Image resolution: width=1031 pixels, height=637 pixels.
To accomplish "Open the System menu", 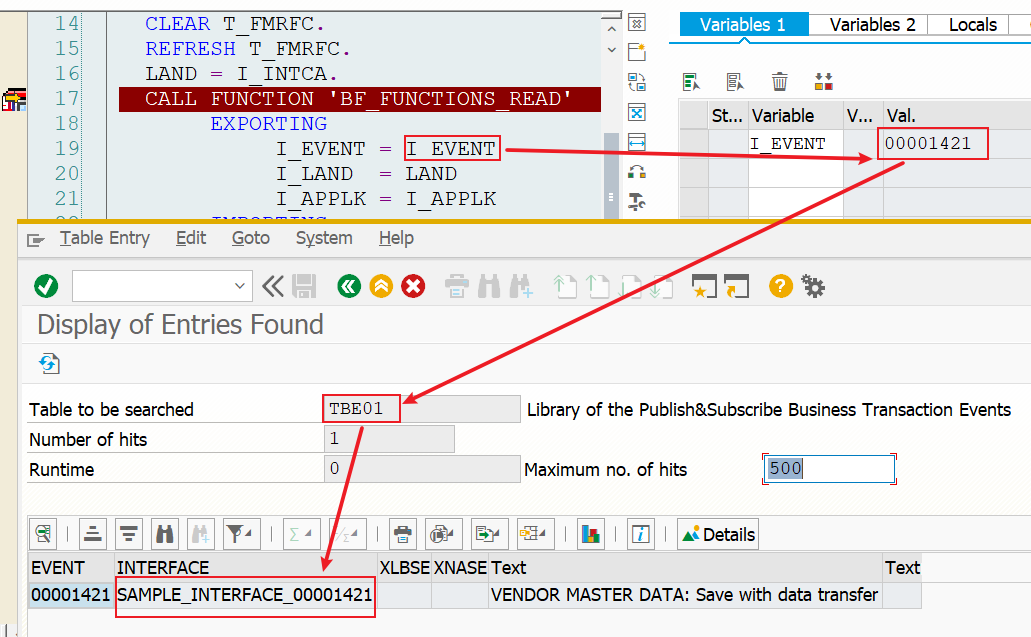I will click(324, 238).
